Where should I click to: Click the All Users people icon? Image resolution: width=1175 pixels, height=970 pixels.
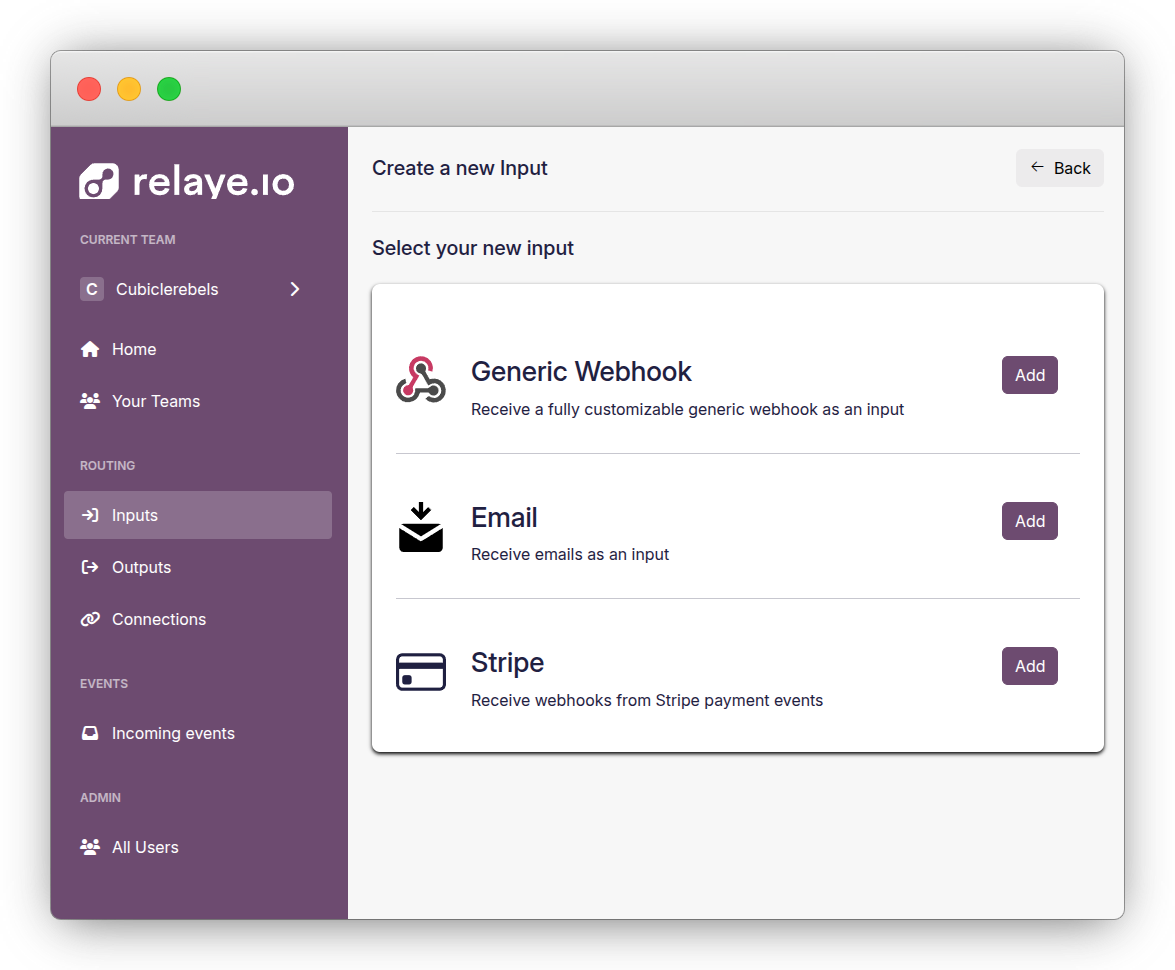(x=90, y=847)
